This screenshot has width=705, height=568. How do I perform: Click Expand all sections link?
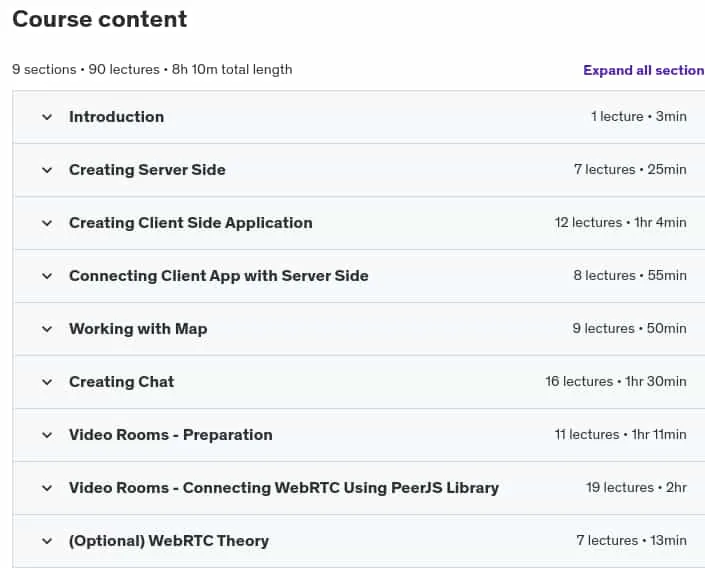(x=644, y=70)
